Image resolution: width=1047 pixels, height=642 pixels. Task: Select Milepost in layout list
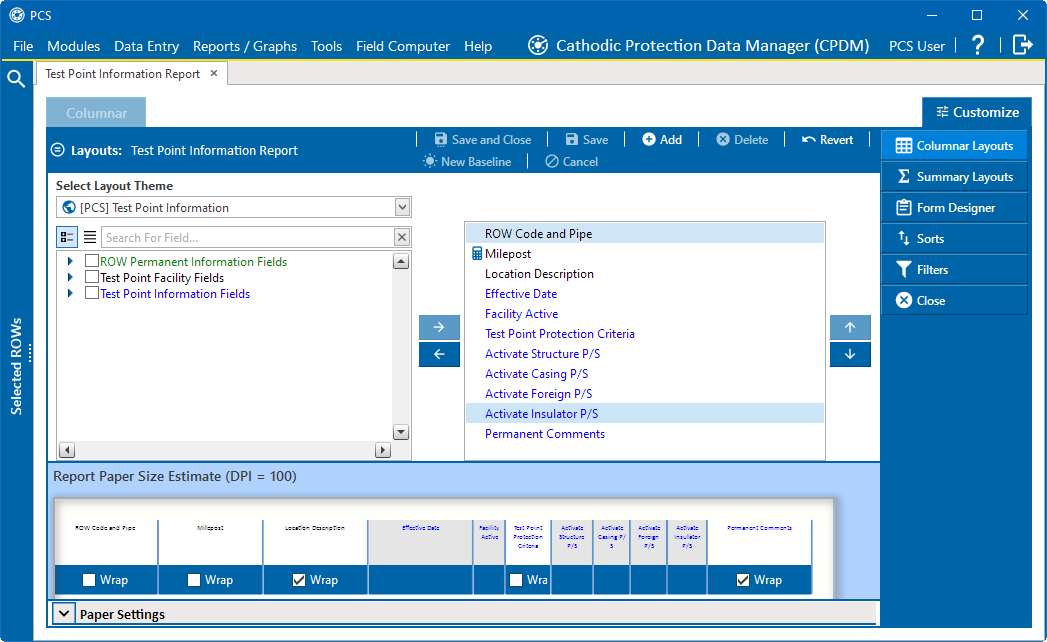tap(644, 254)
